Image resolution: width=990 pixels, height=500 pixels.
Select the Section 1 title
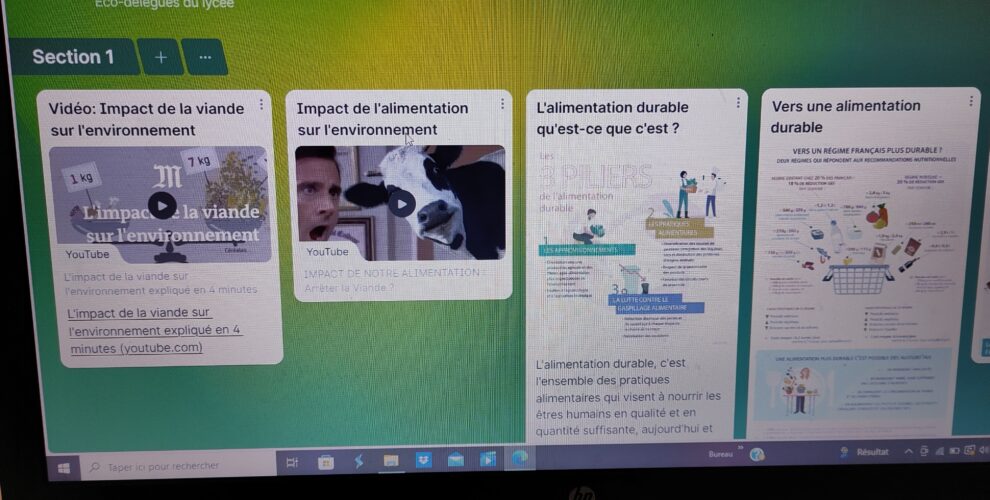click(73, 57)
